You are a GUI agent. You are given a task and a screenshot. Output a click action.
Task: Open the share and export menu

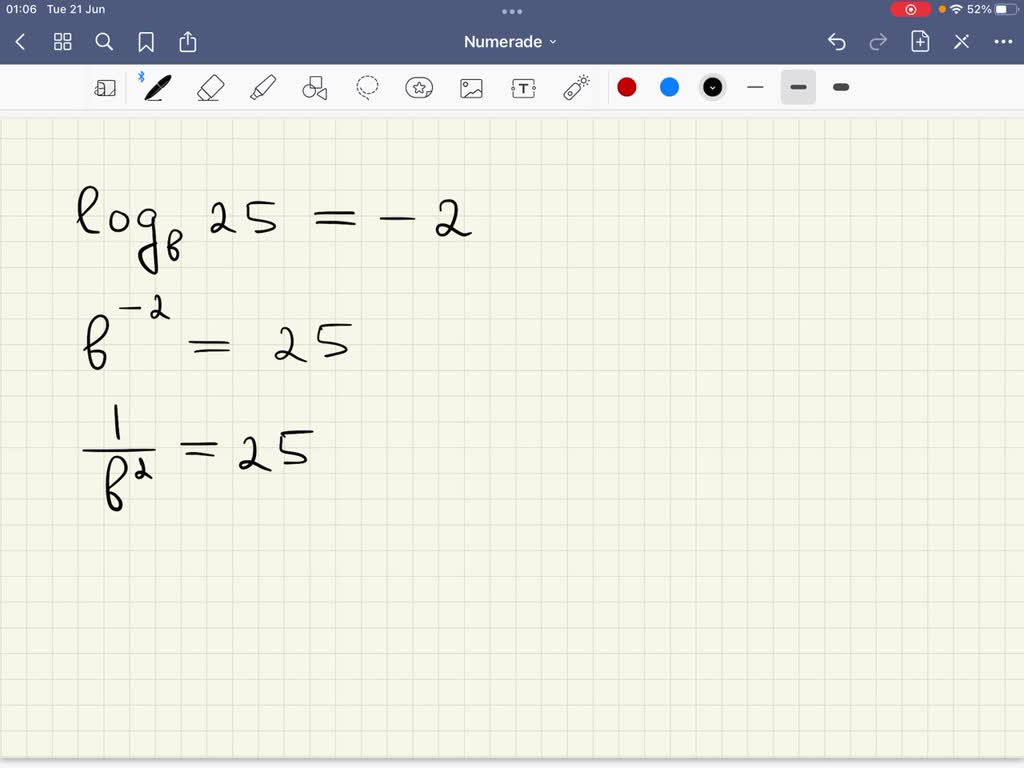pos(188,42)
